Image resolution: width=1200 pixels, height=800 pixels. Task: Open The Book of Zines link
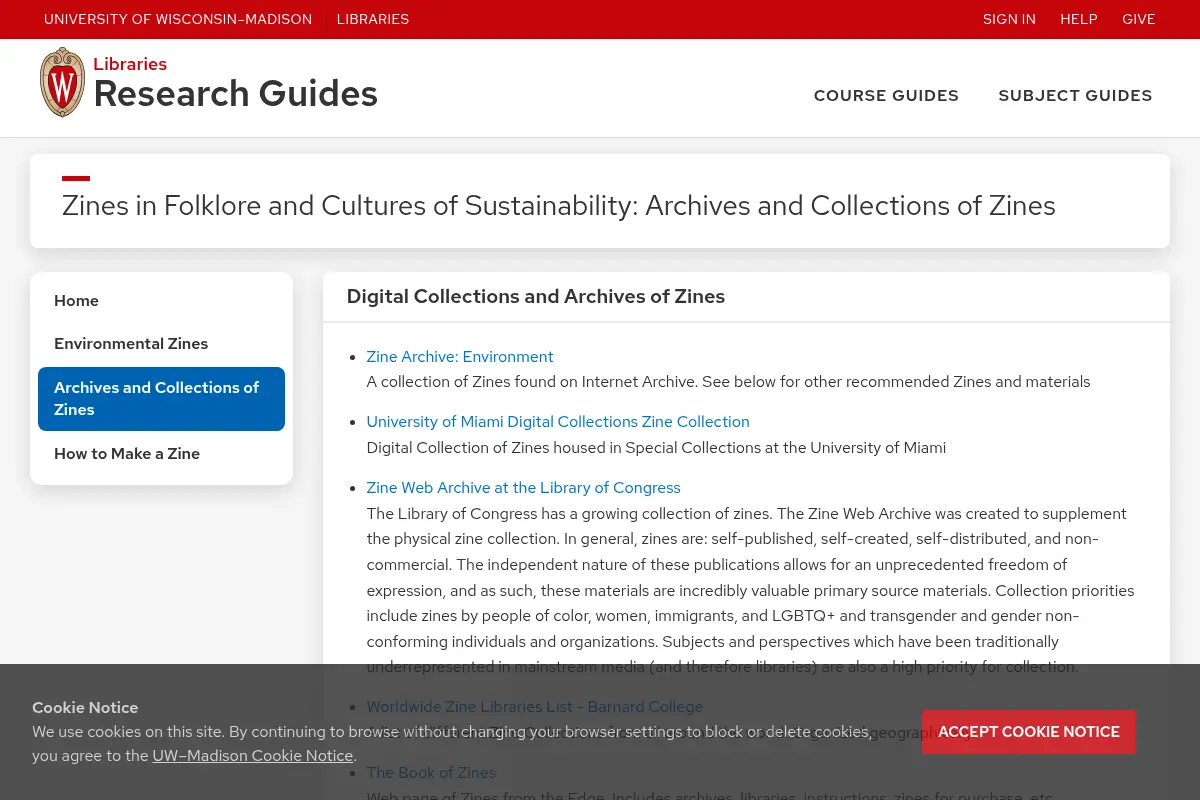point(431,772)
